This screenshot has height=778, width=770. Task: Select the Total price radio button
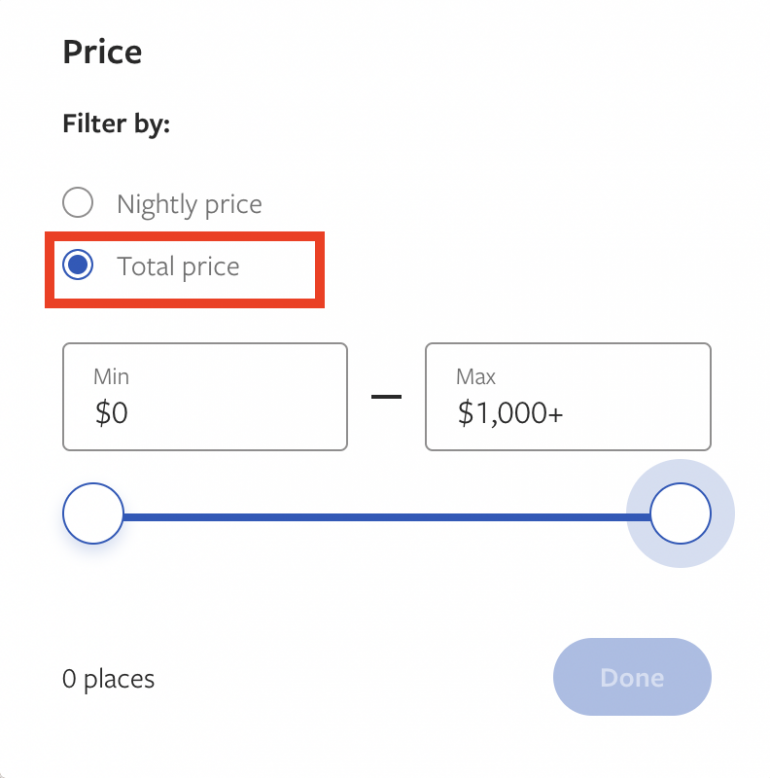78,265
